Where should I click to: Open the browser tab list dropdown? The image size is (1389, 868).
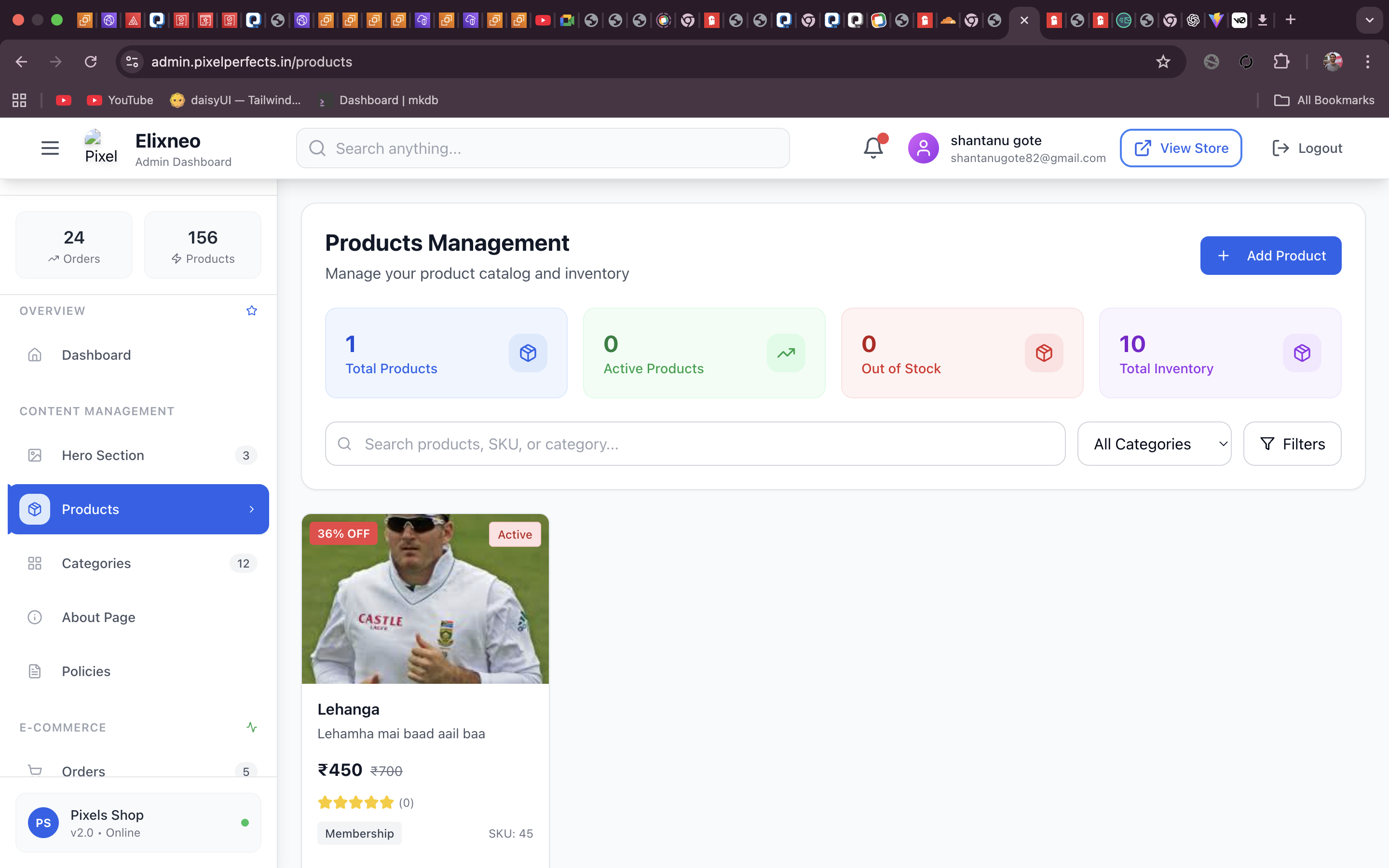click(1369, 20)
